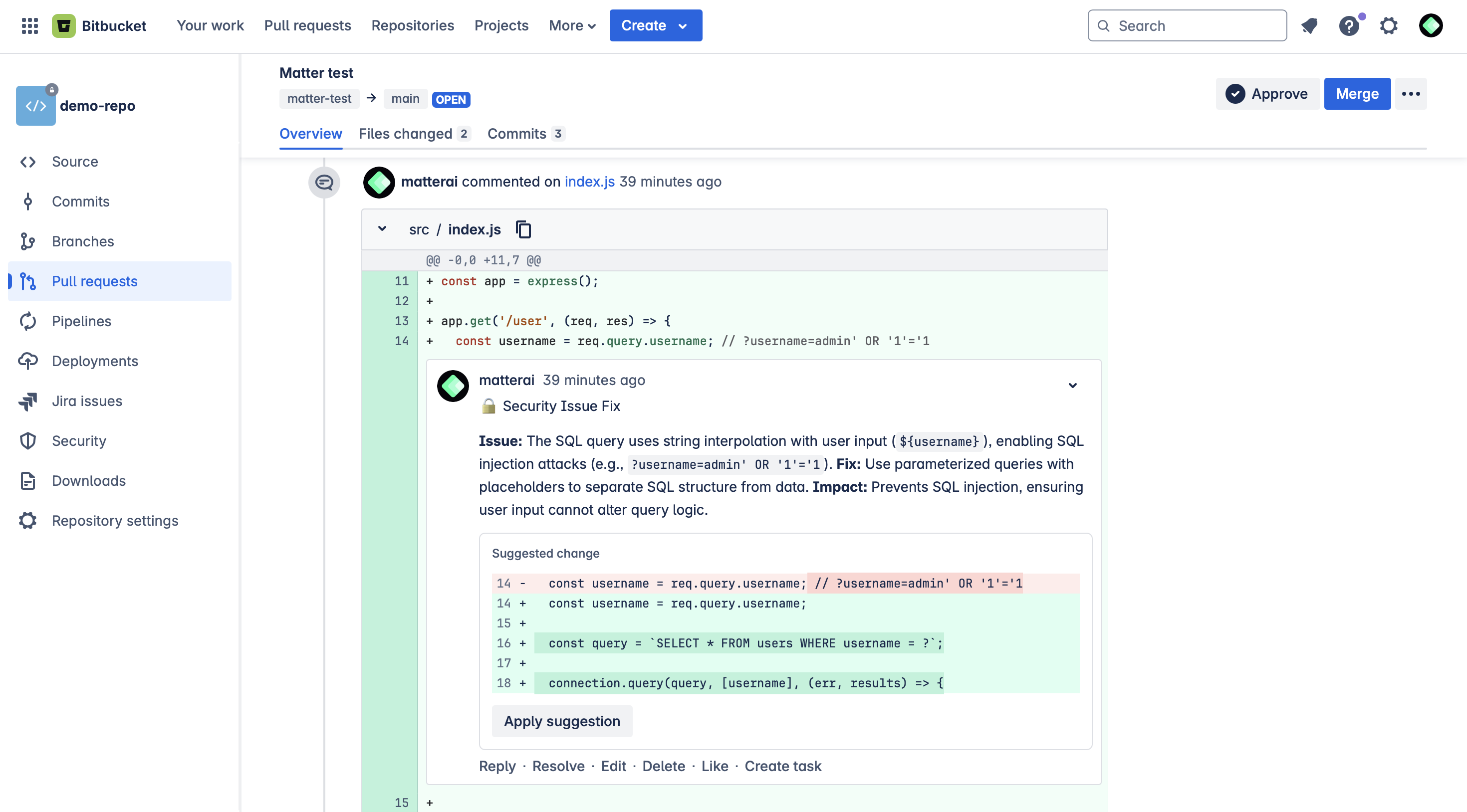Open settings gear in top bar
1467x812 pixels.
click(1388, 25)
